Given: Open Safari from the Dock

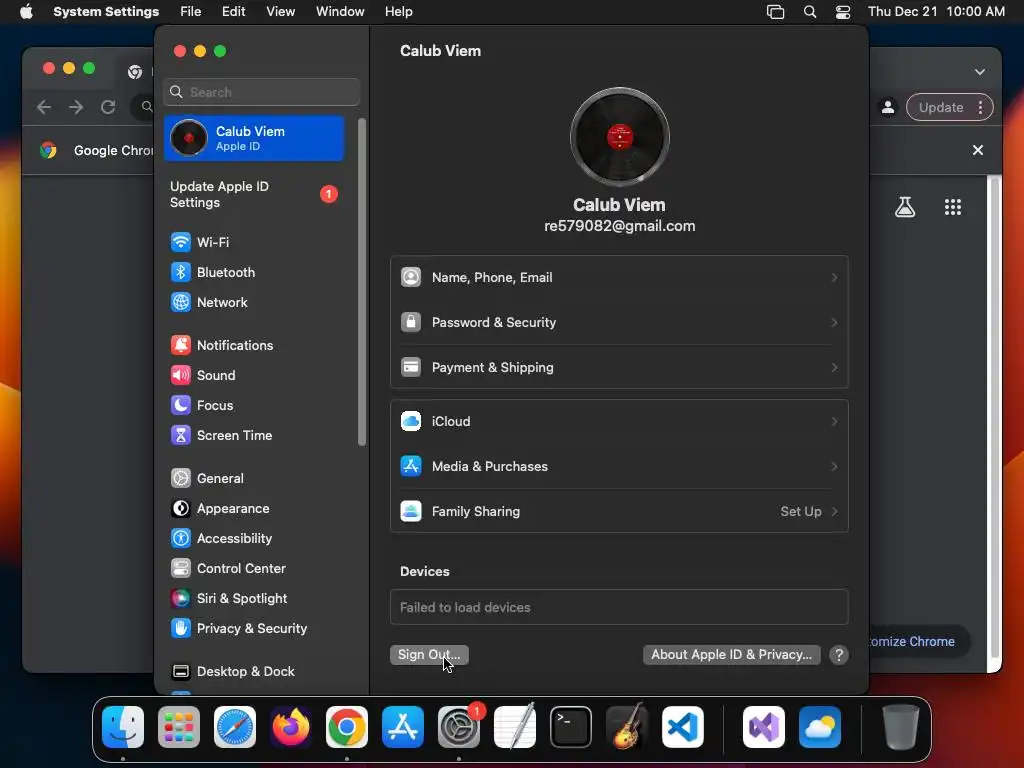Looking at the screenshot, I should click(235, 727).
